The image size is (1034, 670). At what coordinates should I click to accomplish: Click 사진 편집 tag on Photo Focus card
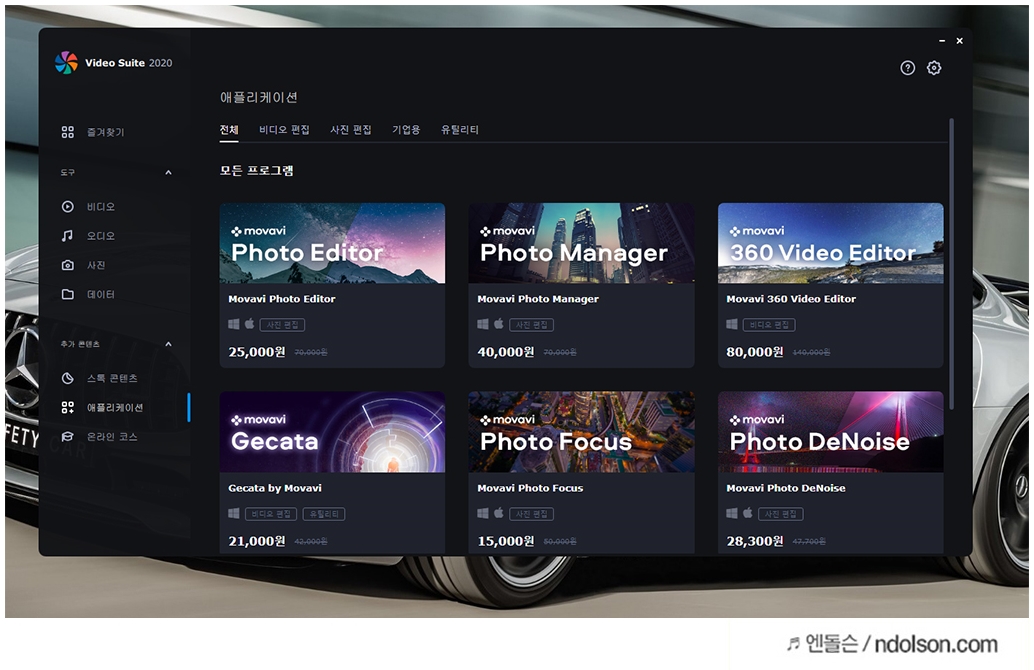click(532, 514)
